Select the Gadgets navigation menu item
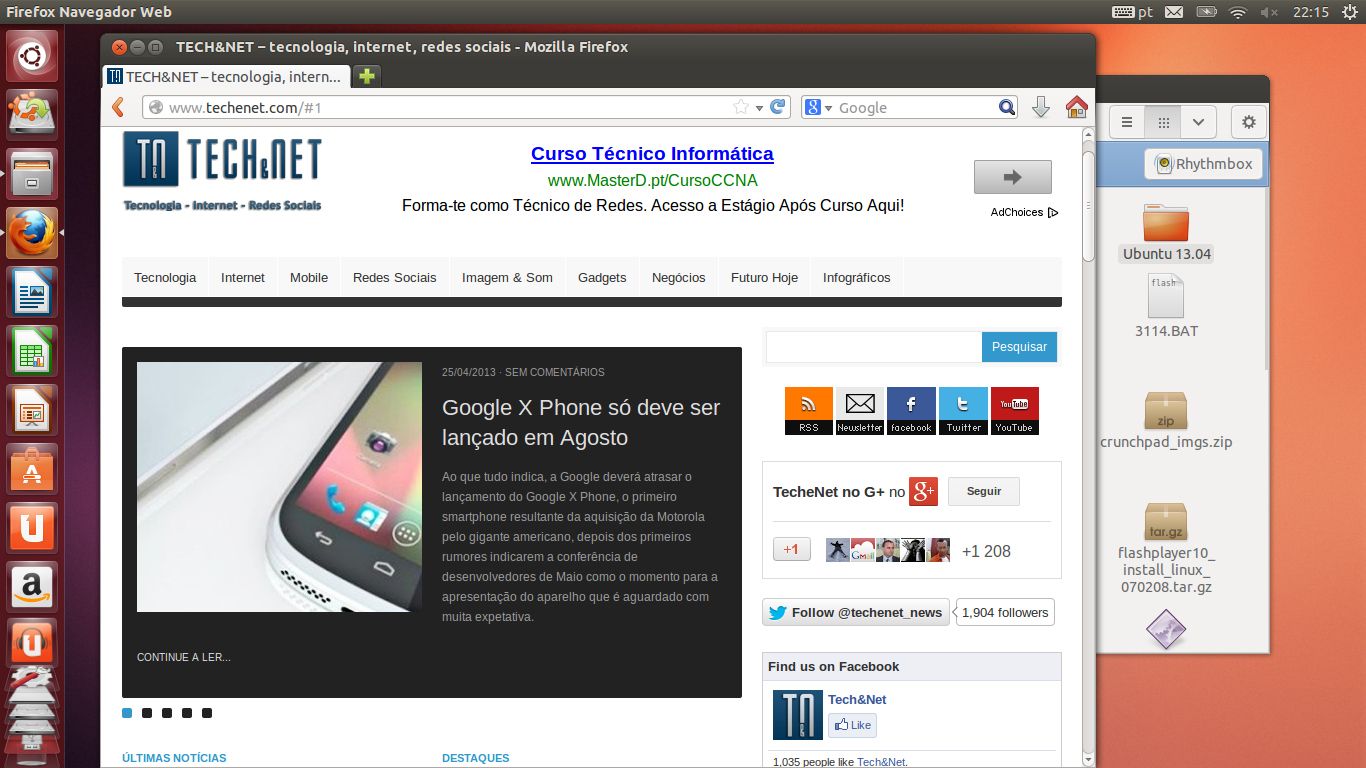 [x=602, y=277]
